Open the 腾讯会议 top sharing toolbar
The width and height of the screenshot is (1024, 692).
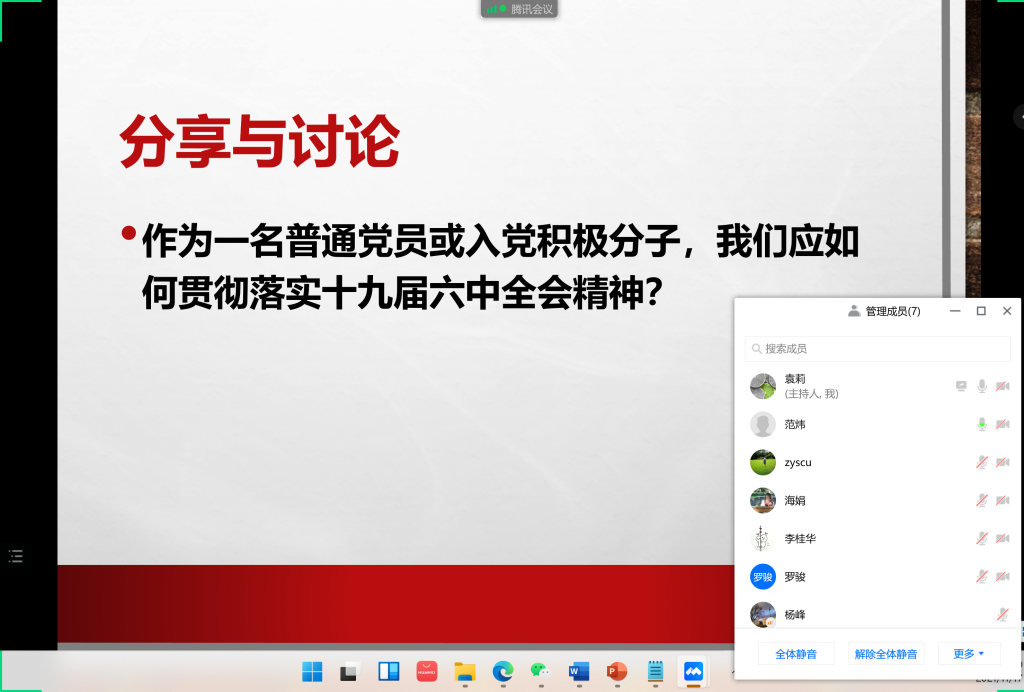click(519, 9)
